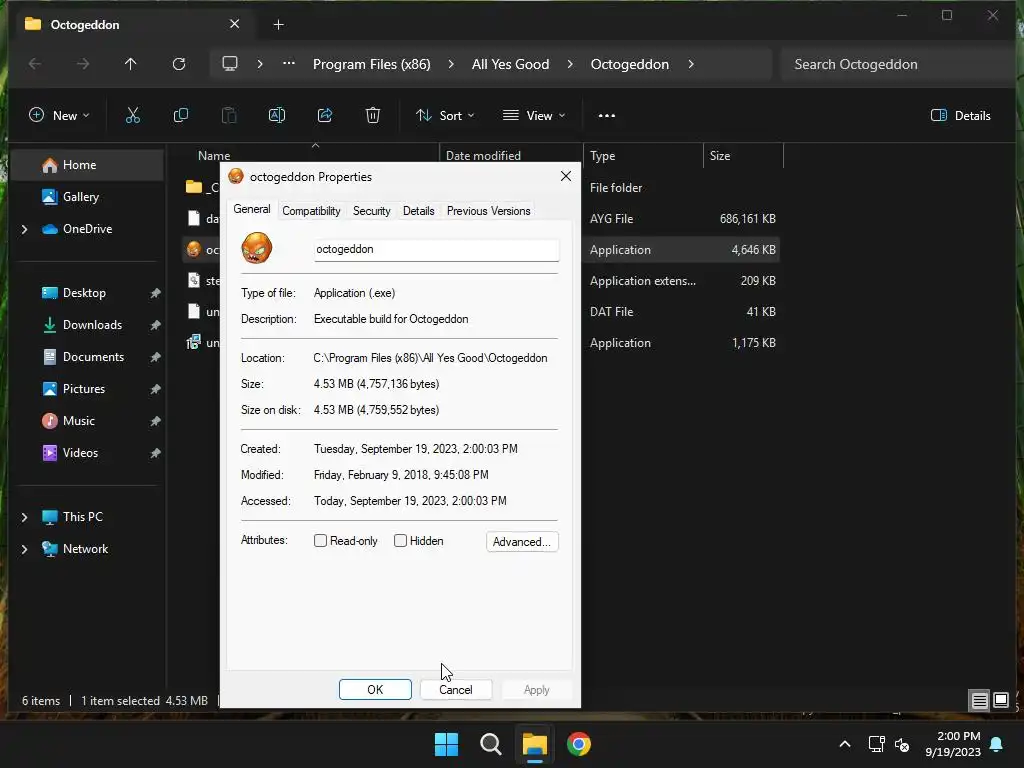1024x768 pixels.
Task: Expand Network tree node
Action: 24,549
